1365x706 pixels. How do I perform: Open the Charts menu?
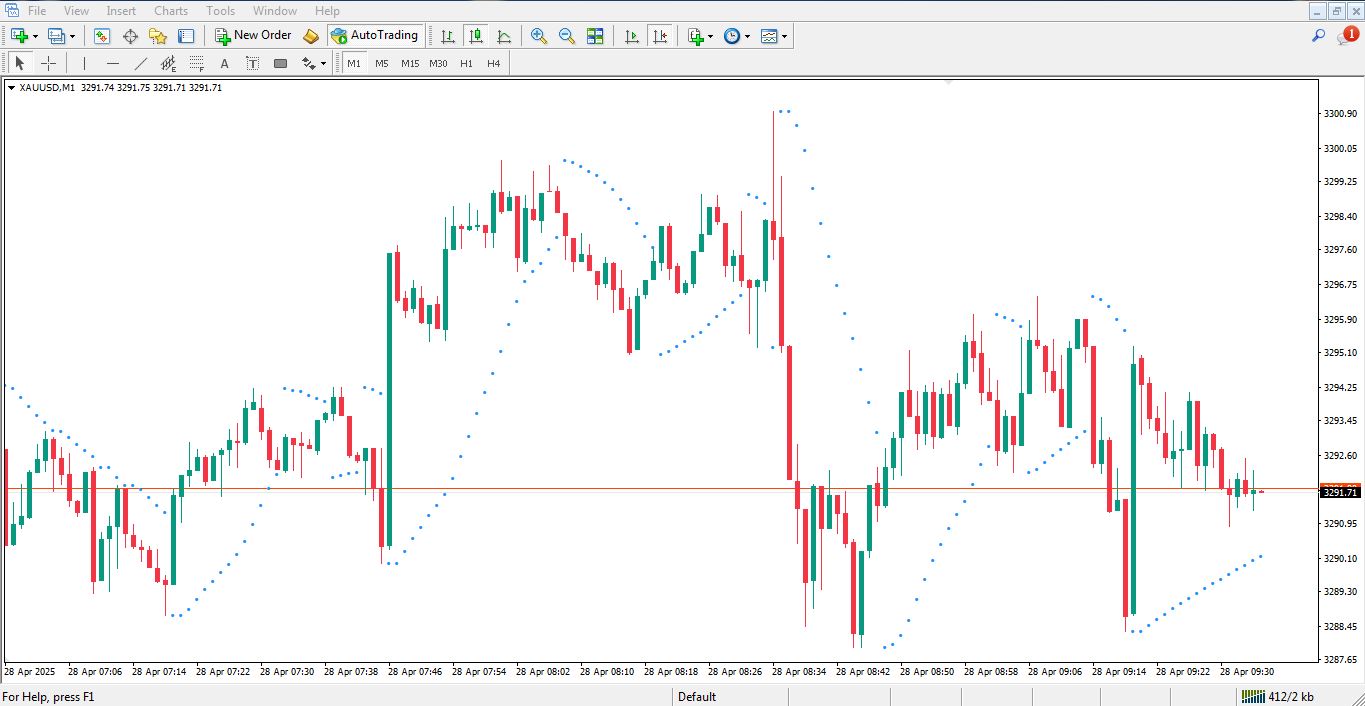coord(170,10)
